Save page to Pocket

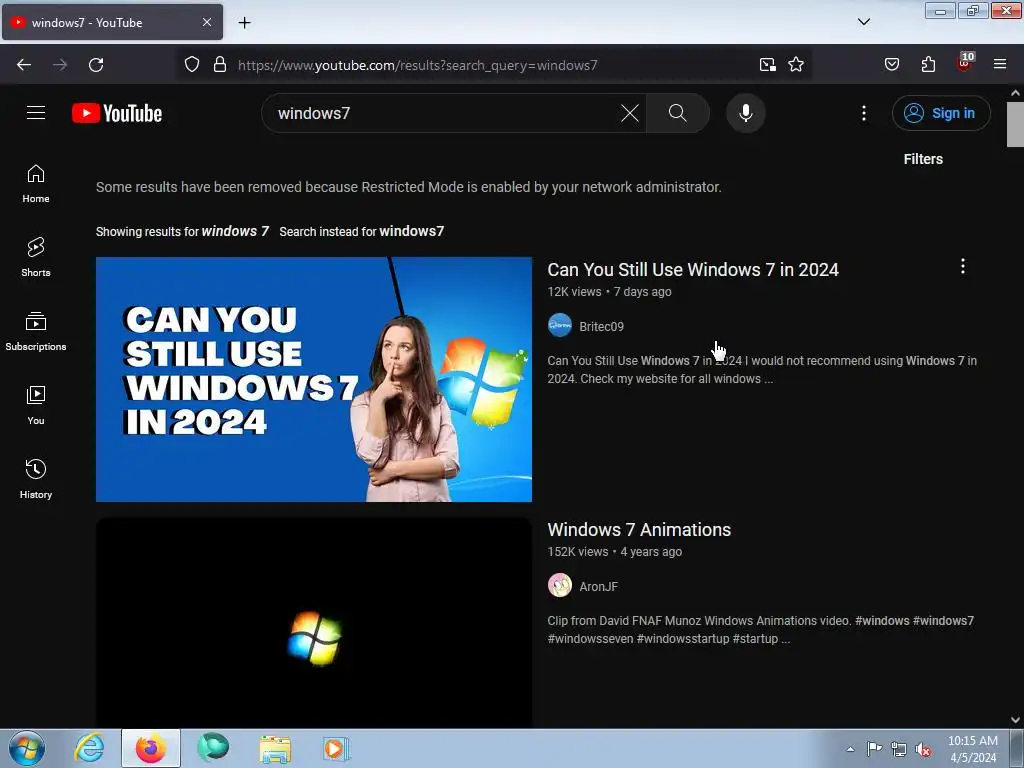coord(892,65)
